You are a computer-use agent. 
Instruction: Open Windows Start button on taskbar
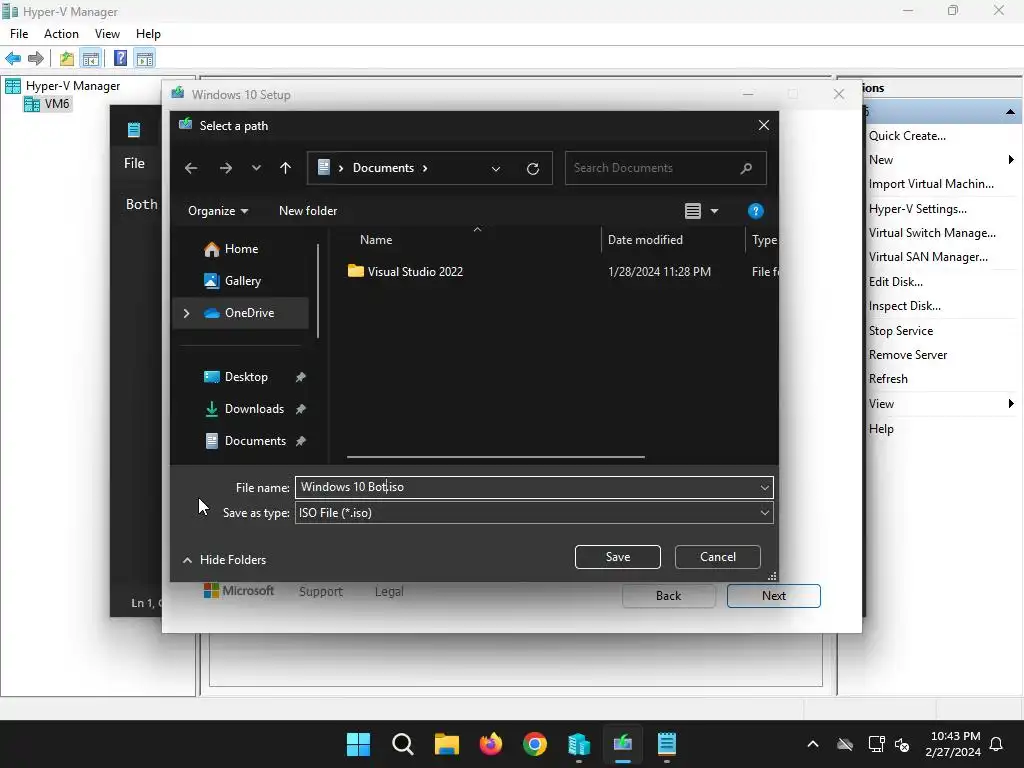(358, 744)
